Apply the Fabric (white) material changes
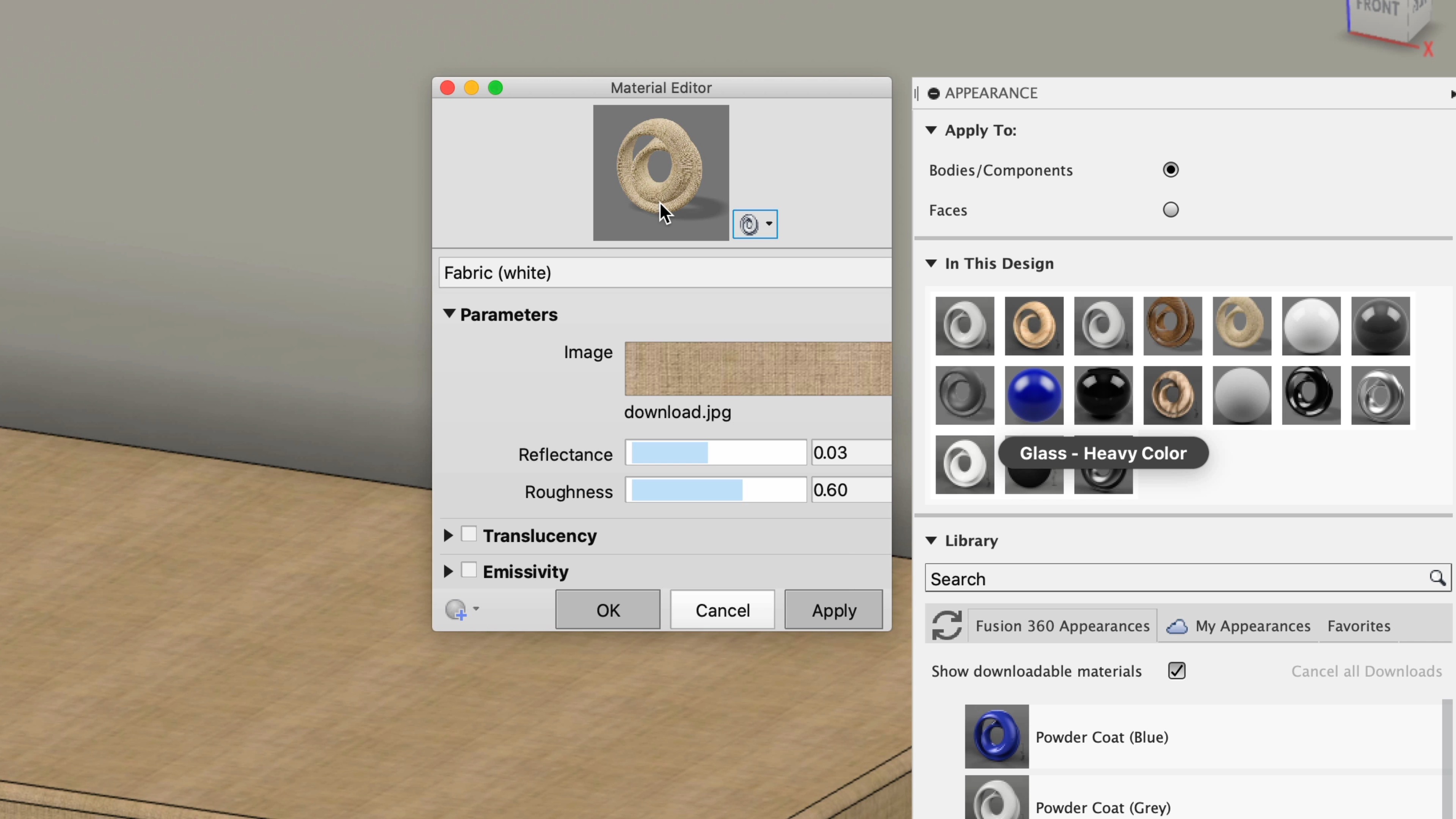Image resolution: width=1456 pixels, height=819 pixels. (833, 609)
